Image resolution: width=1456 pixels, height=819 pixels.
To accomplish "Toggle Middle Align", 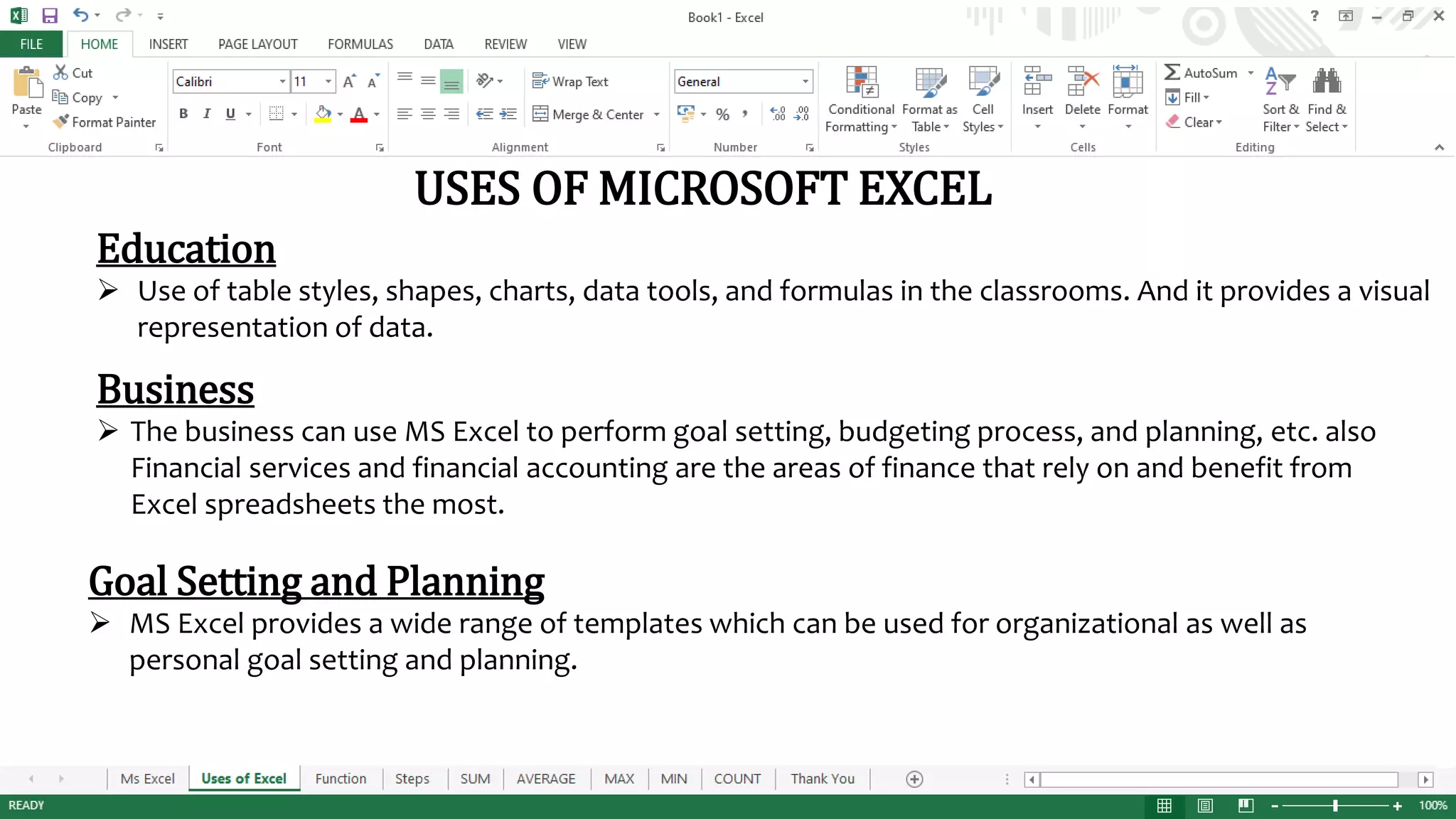I will (x=428, y=81).
